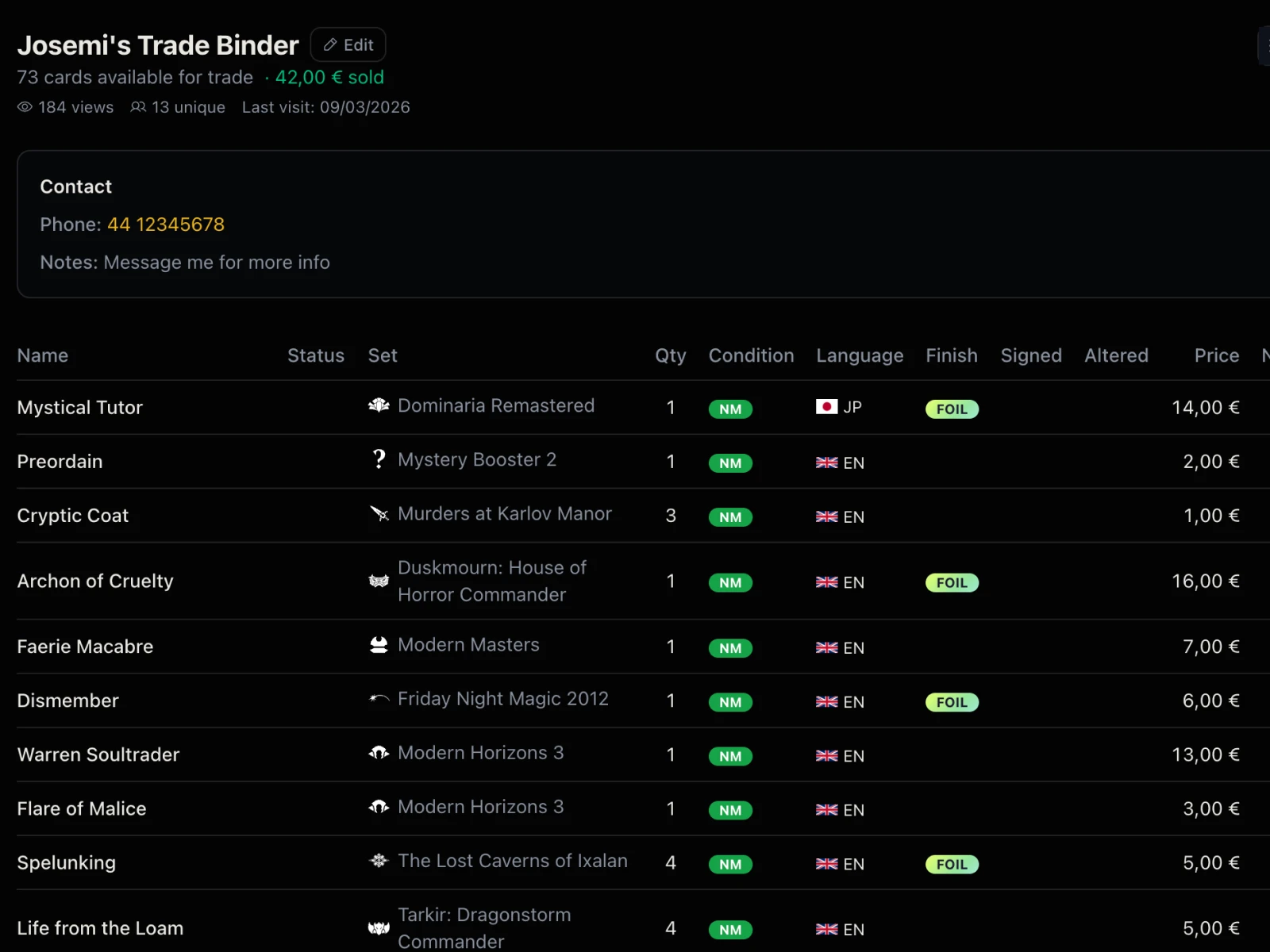Click the Condition column header
The image size is (1270, 952).
click(x=751, y=355)
